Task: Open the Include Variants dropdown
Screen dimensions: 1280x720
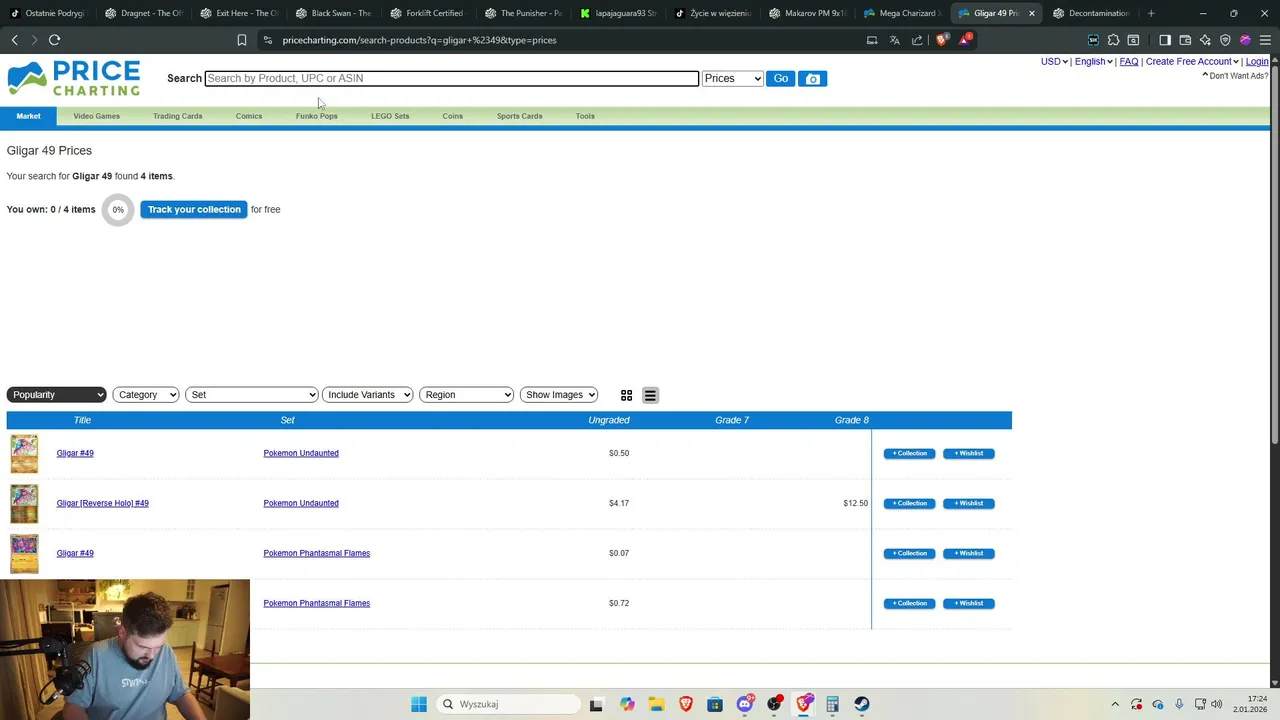Action: pyautogui.click(x=368, y=395)
